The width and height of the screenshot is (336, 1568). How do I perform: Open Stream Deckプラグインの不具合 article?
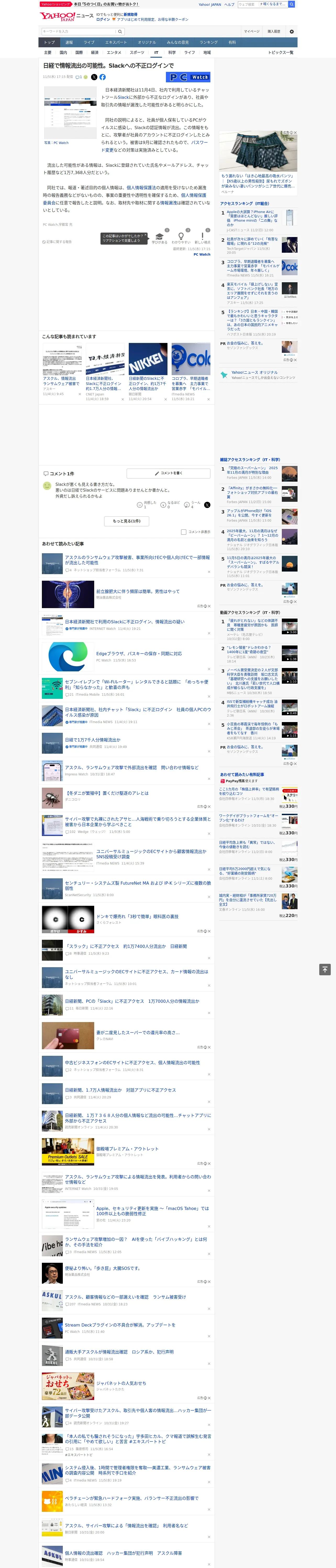tap(120, 1325)
